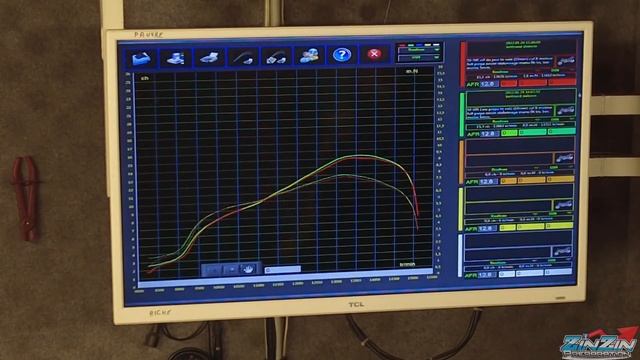Click the single curve with printer toolbar icon

[x=243, y=58]
